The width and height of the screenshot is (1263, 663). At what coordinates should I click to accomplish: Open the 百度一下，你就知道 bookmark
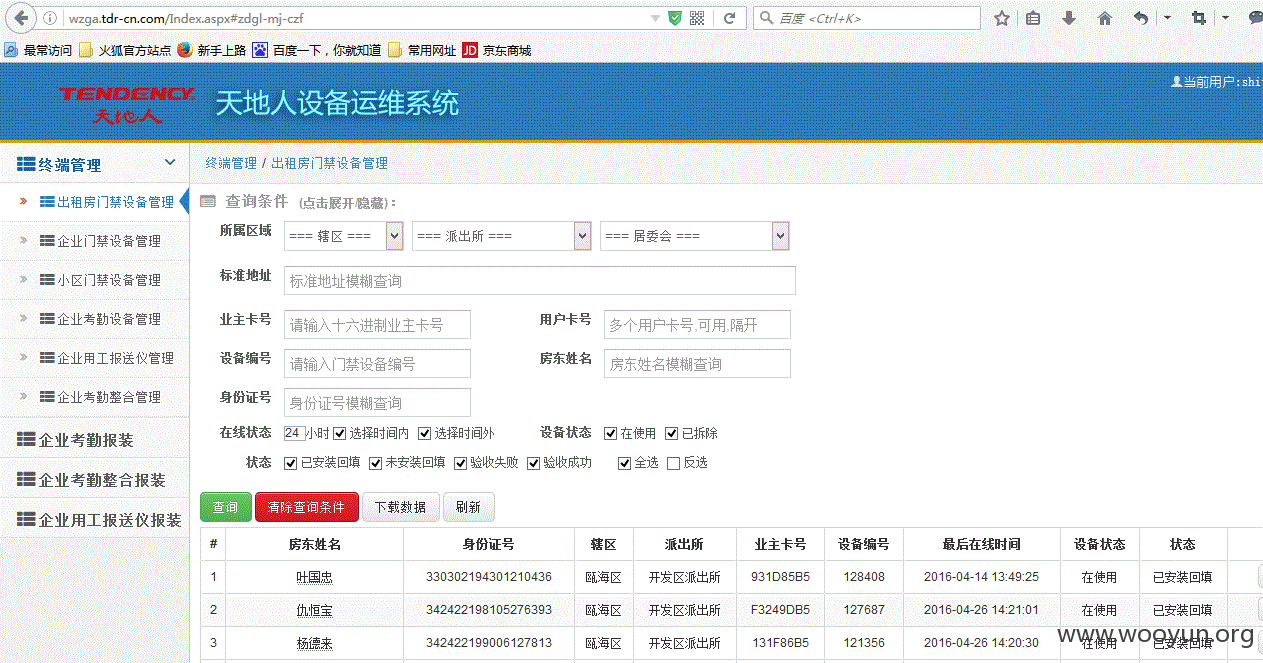(317, 50)
